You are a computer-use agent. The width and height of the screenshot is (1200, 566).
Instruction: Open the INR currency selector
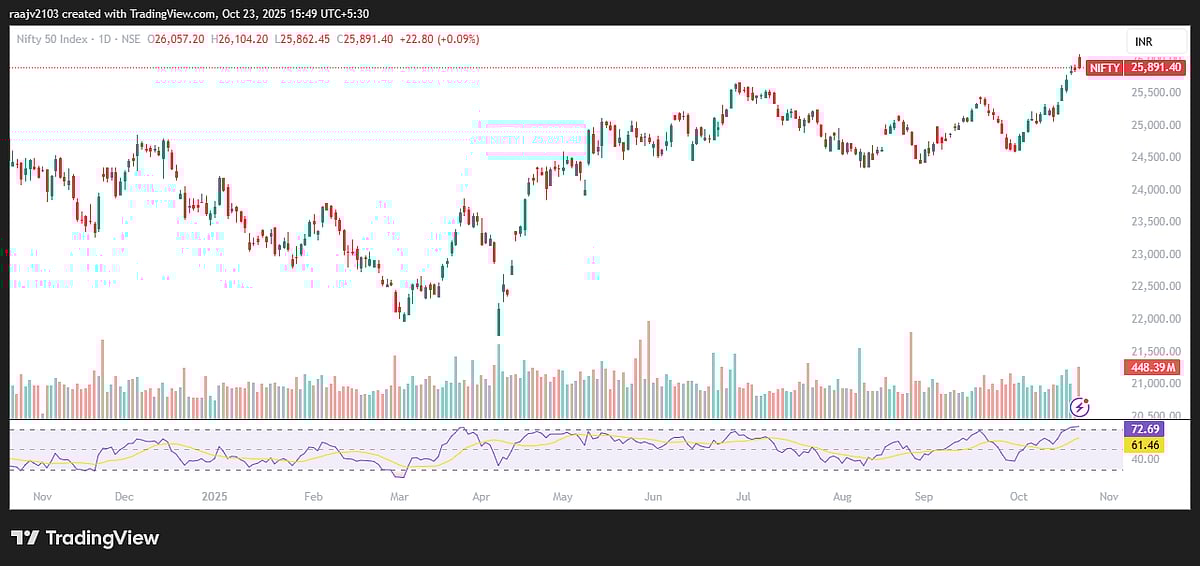tap(1142, 41)
